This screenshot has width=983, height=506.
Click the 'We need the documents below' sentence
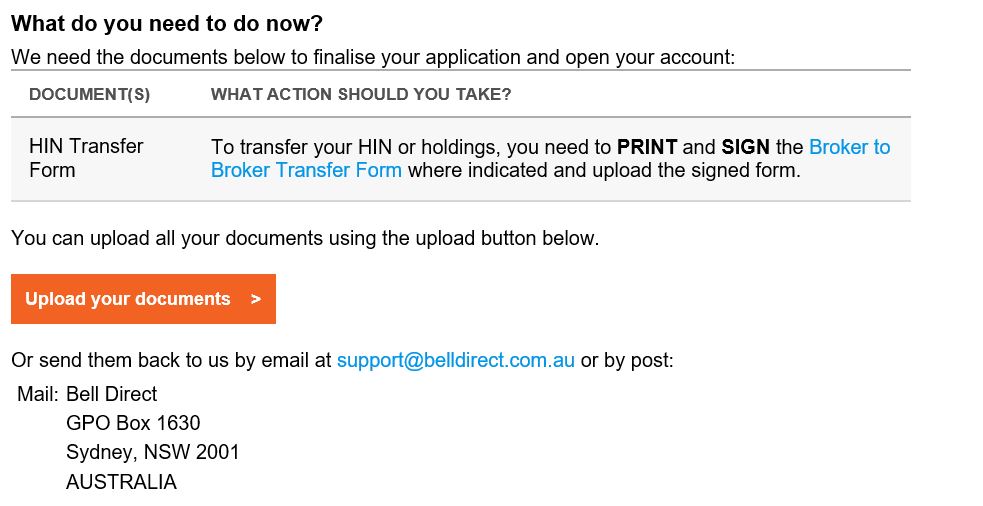coord(373,58)
